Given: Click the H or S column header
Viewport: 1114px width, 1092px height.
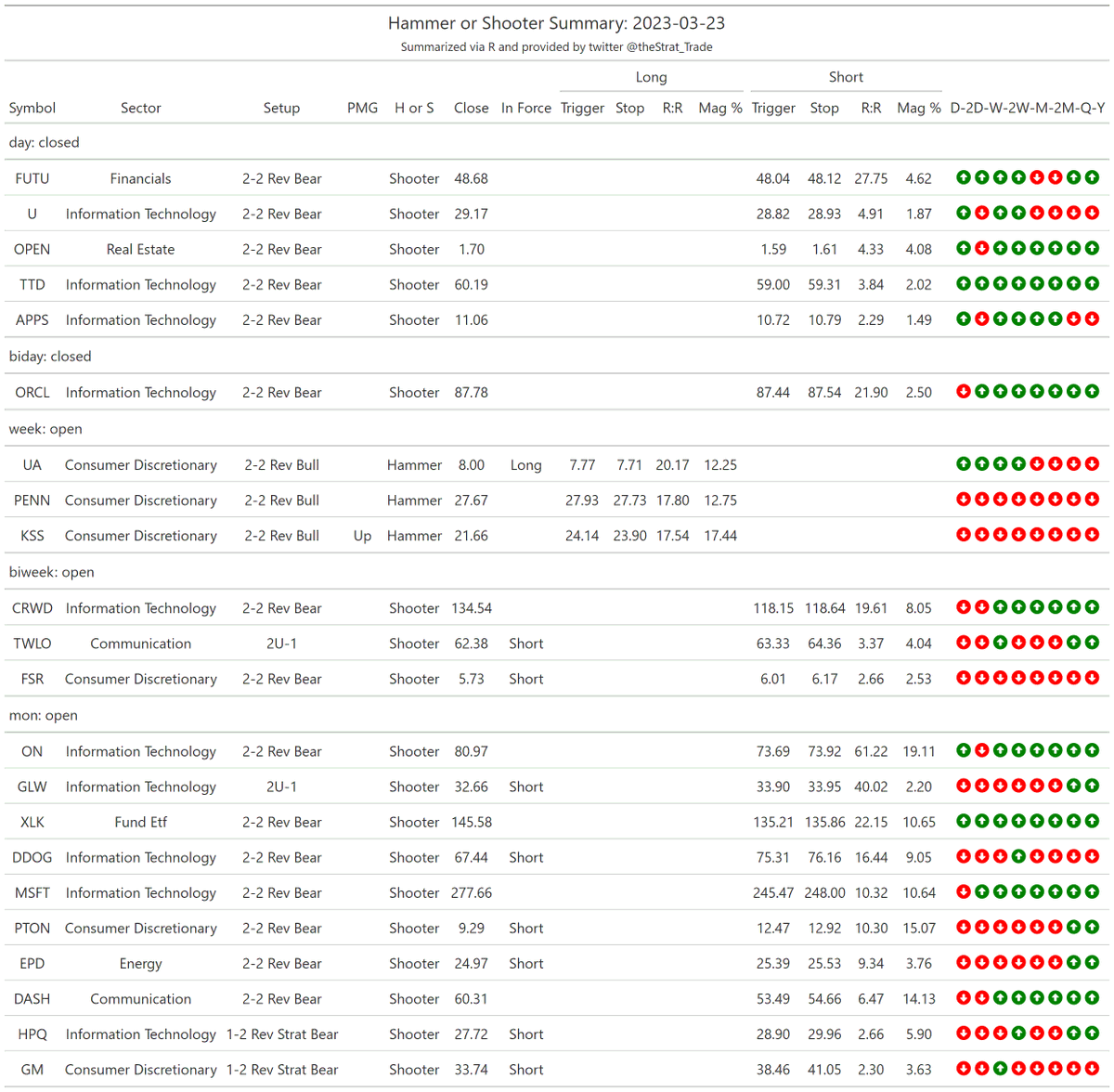Looking at the screenshot, I should tap(414, 108).
